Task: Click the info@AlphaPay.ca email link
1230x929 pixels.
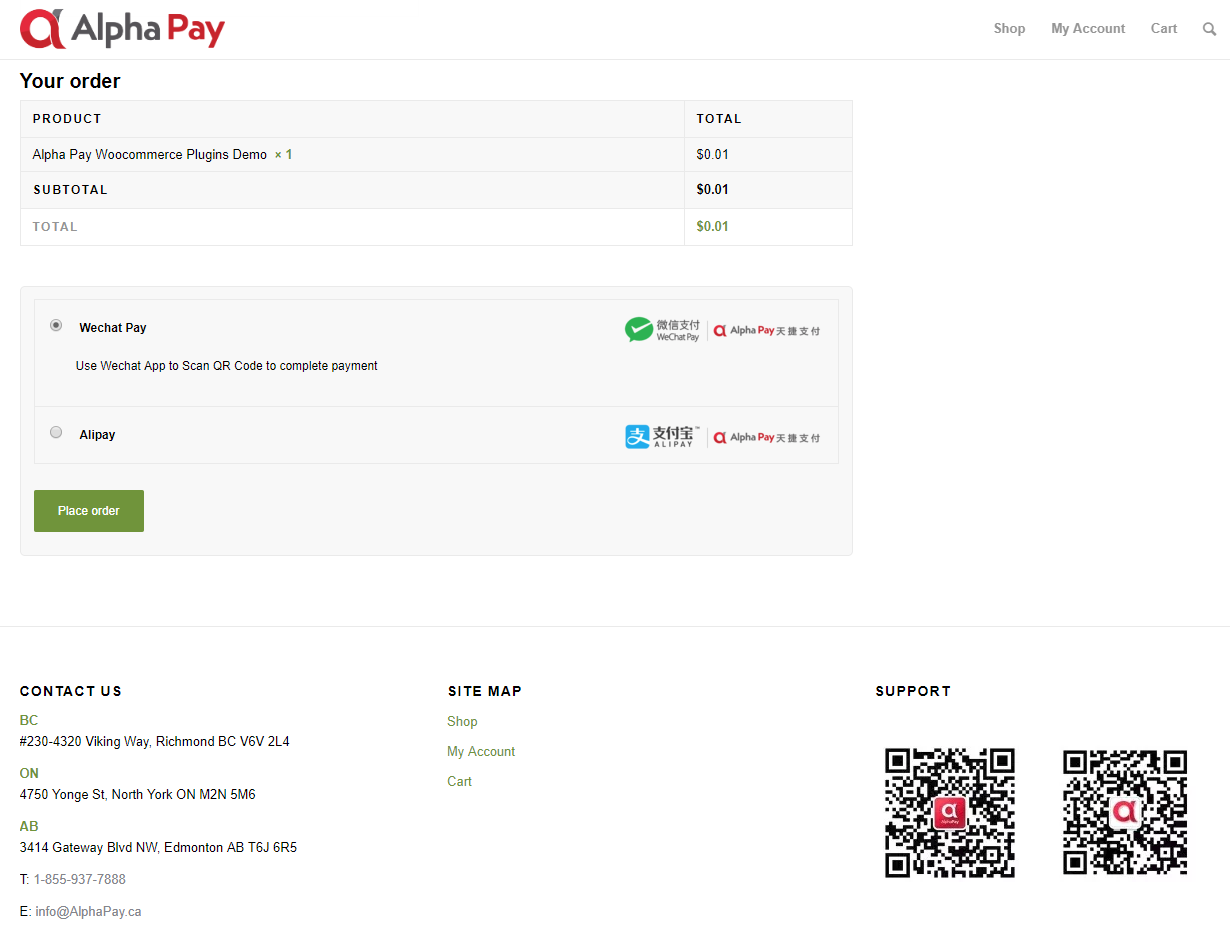Action: point(88,911)
